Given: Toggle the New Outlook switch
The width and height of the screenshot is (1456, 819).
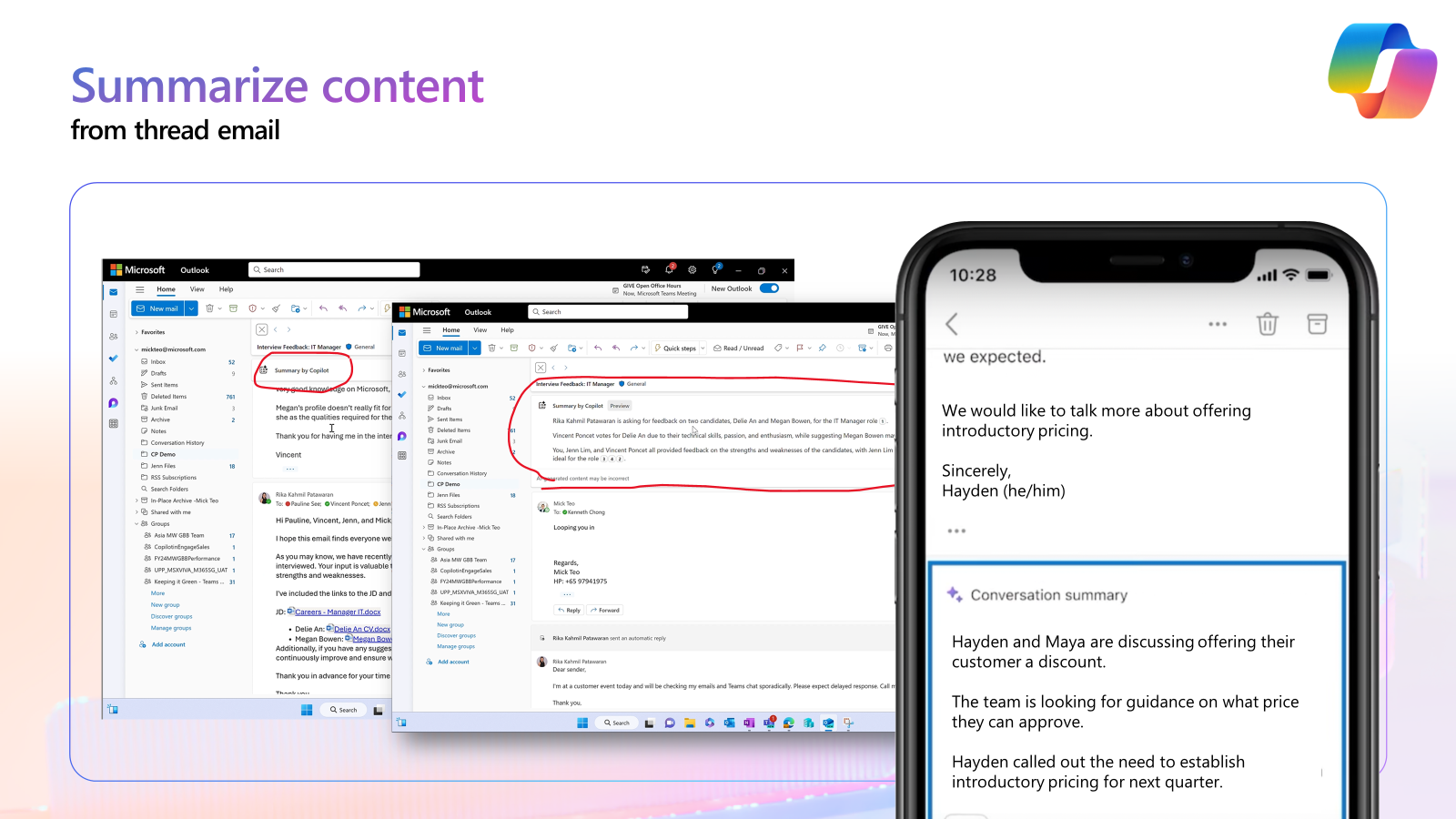Looking at the screenshot, I should 770,288.
